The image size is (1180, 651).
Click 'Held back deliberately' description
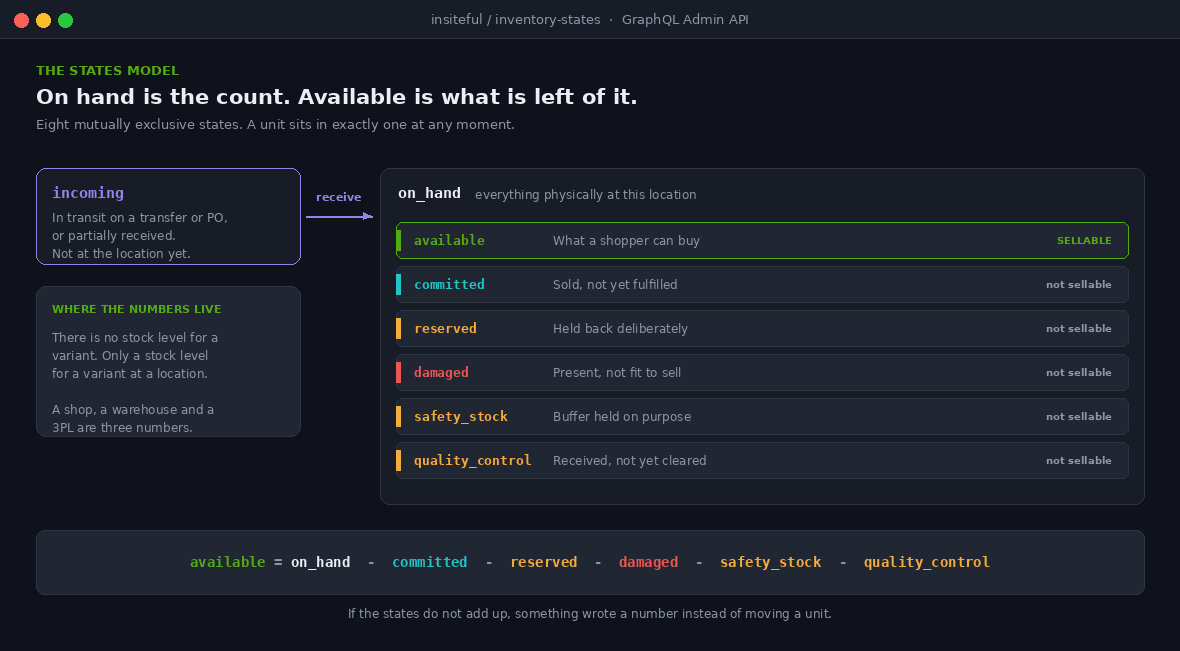coord(620,329)
